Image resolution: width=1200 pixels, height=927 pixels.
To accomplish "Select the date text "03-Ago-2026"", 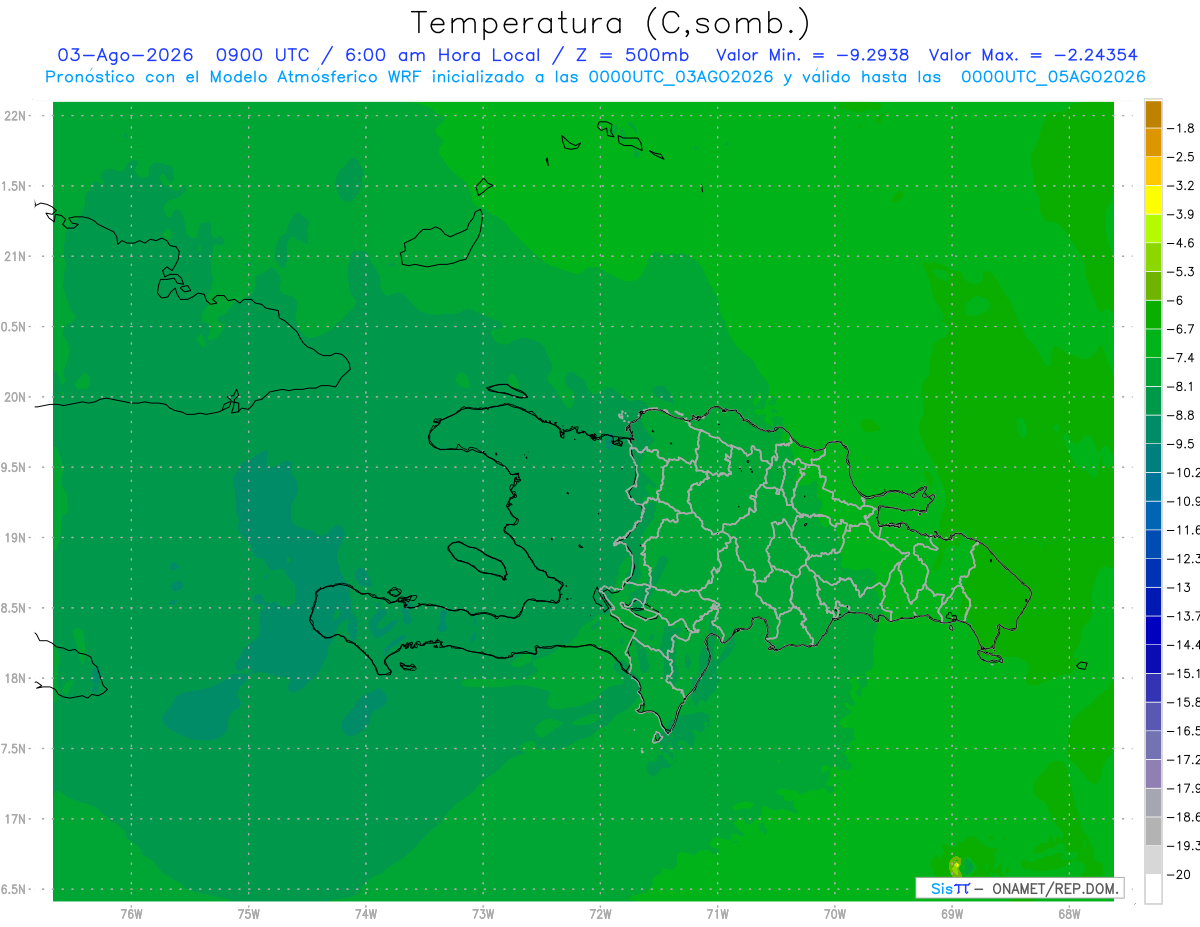I will point(125,56).
